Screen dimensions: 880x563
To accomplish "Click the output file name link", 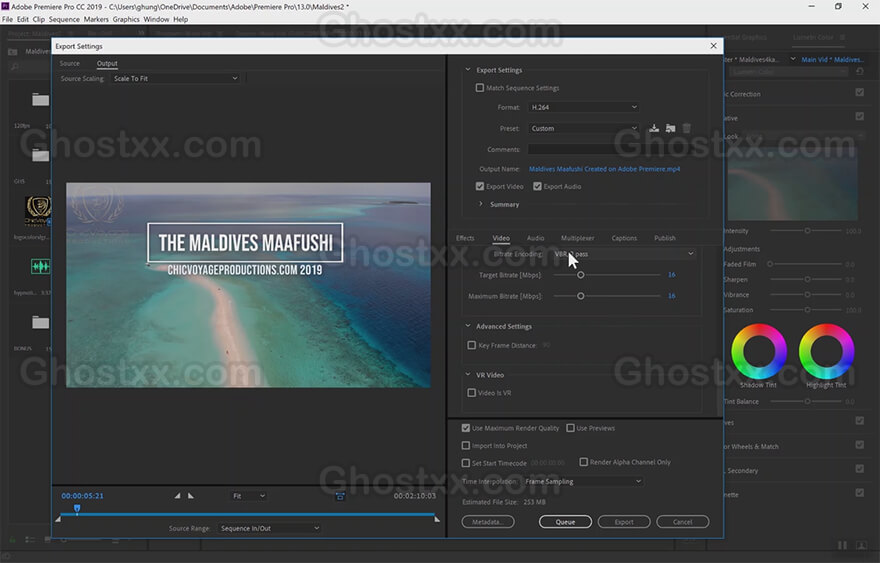I will click(604, 169).
